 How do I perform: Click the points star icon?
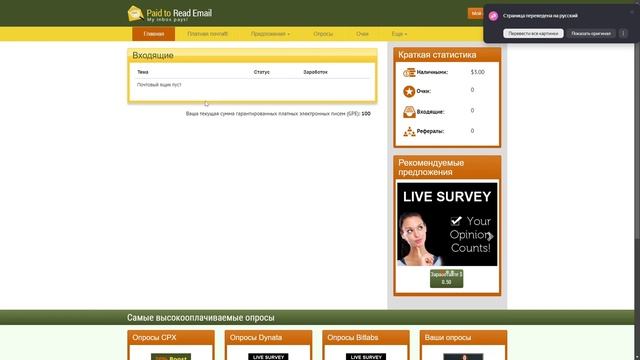pos(409,91)
